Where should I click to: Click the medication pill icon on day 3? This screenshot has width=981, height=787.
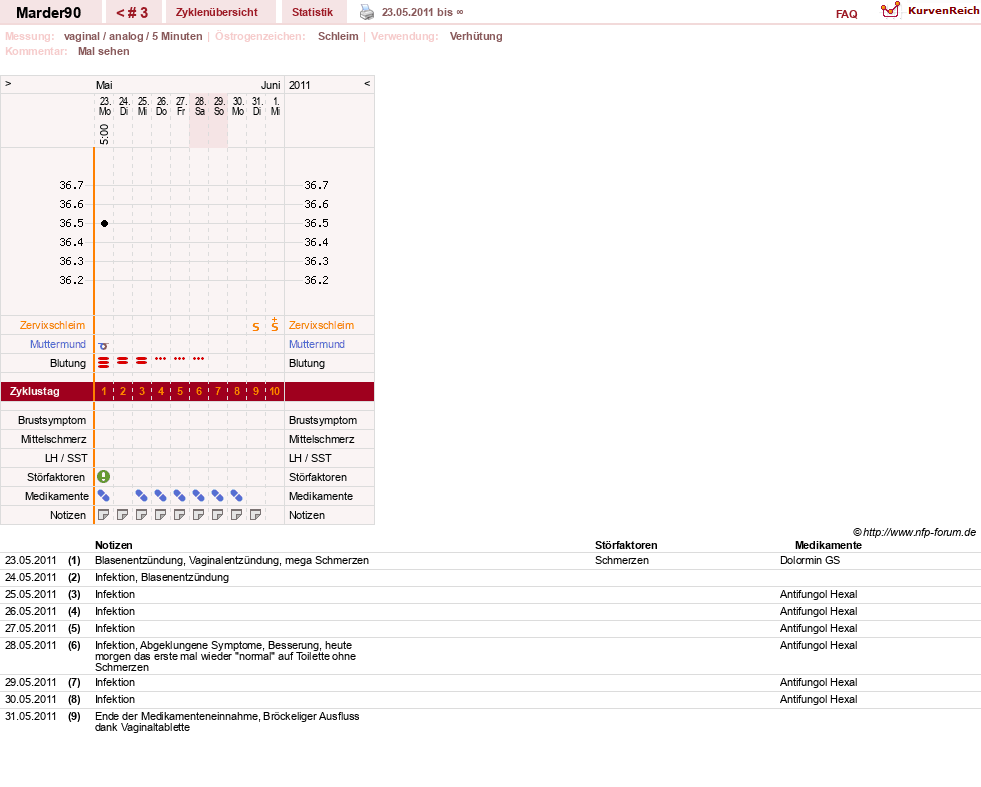click(x=142, y=496)
